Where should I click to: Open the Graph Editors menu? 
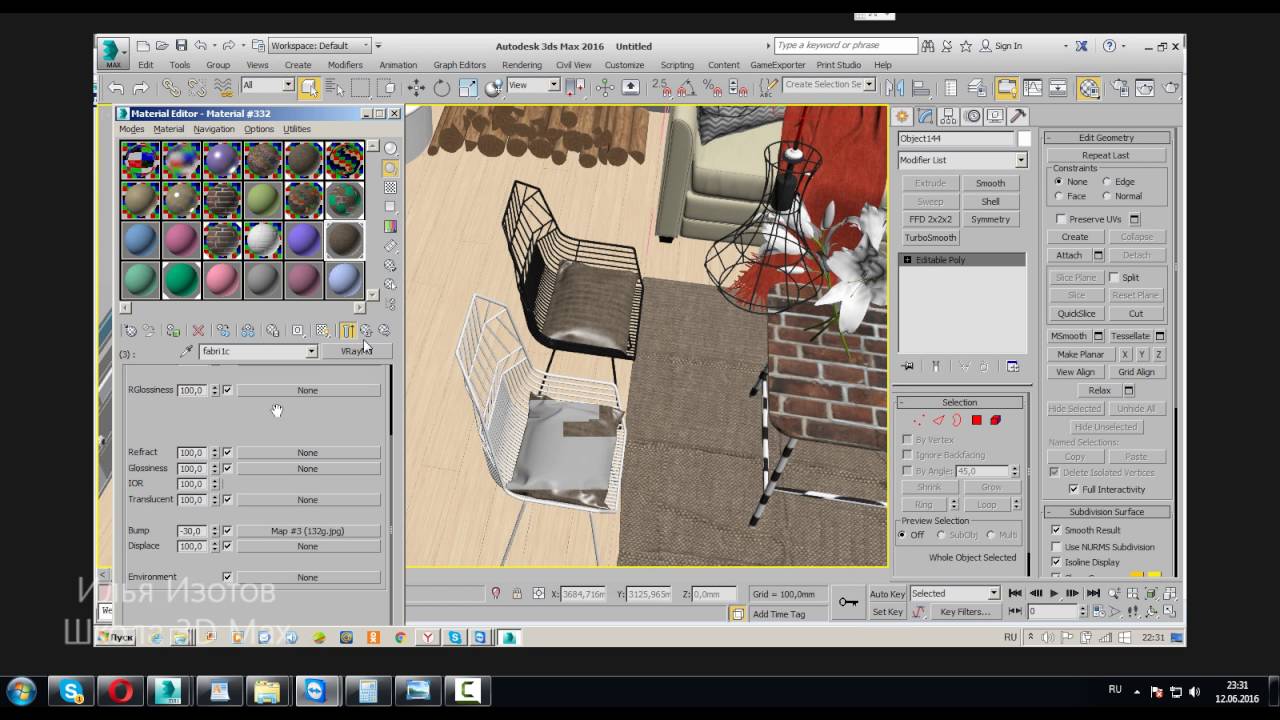coord(459,65)
